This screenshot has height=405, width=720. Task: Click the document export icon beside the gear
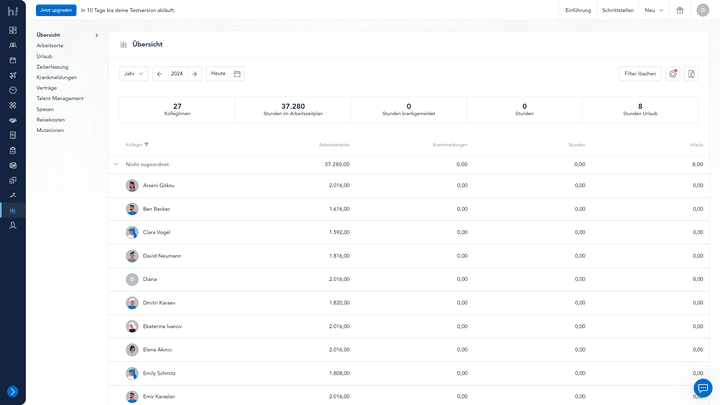[691, 74]
